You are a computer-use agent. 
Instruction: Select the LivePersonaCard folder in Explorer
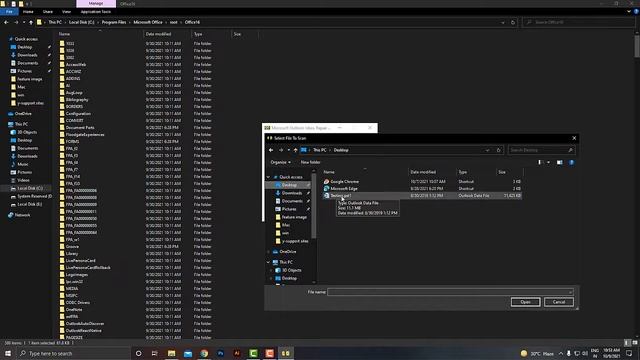point(80,261)
